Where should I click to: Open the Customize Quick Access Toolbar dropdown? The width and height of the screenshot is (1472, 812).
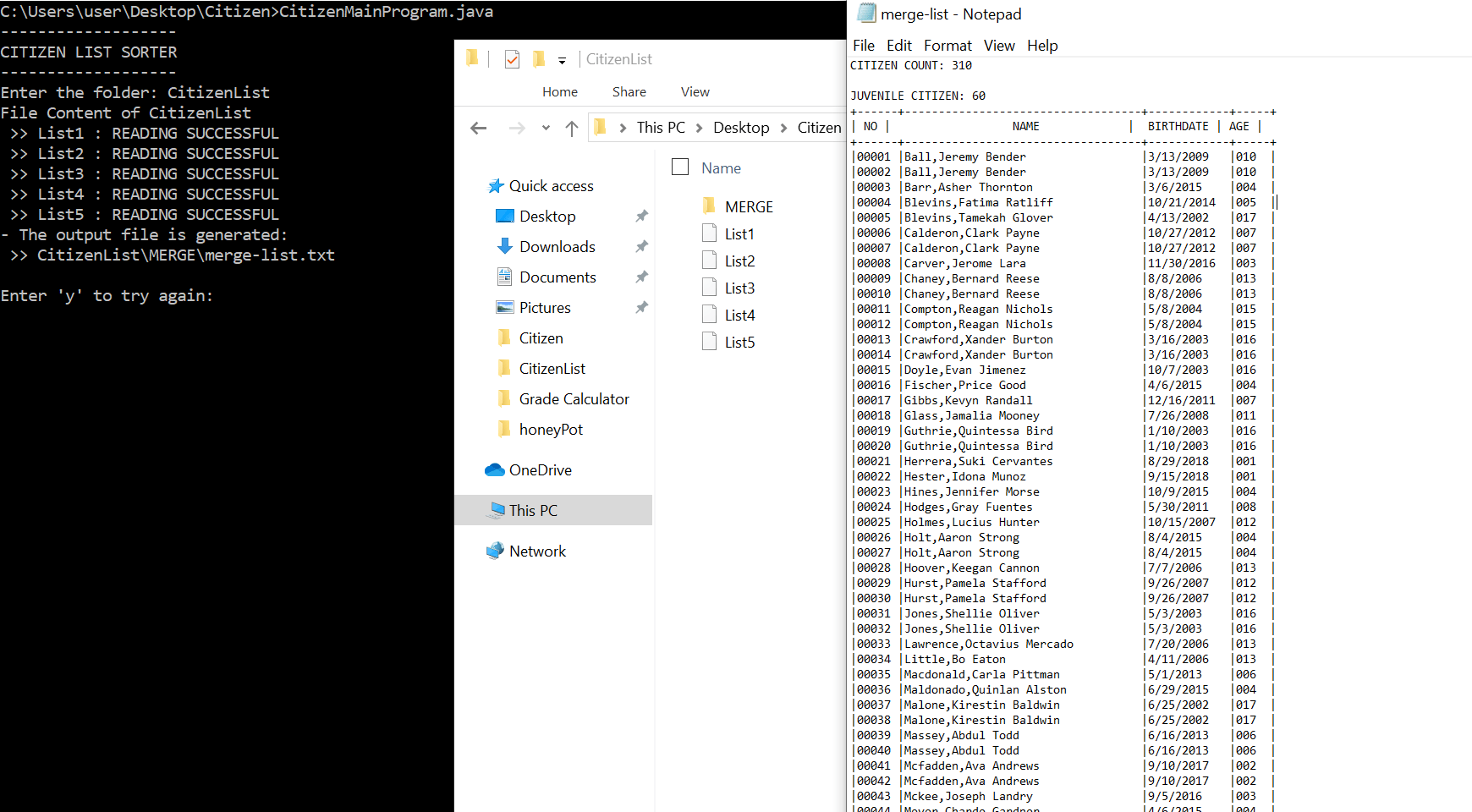tap(562, 60)
